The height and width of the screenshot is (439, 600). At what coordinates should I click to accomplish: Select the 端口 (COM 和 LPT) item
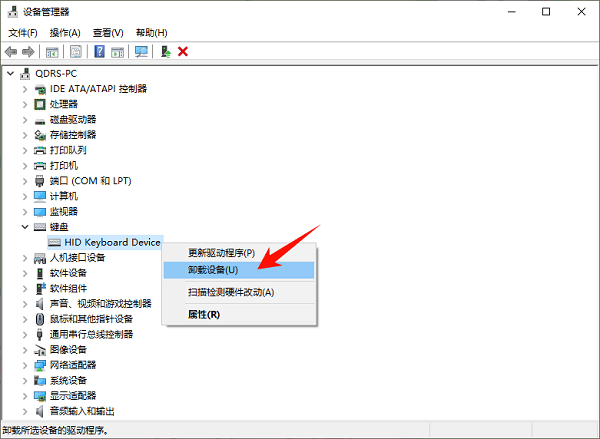coord(90,181)
